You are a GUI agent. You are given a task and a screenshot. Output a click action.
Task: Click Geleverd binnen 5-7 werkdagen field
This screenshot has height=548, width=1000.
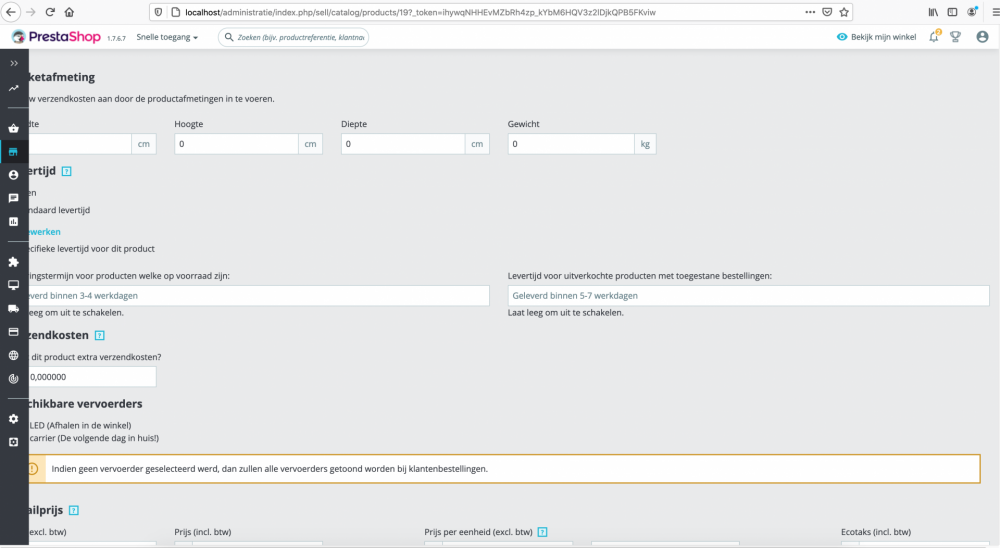click(x=748, y=295)
